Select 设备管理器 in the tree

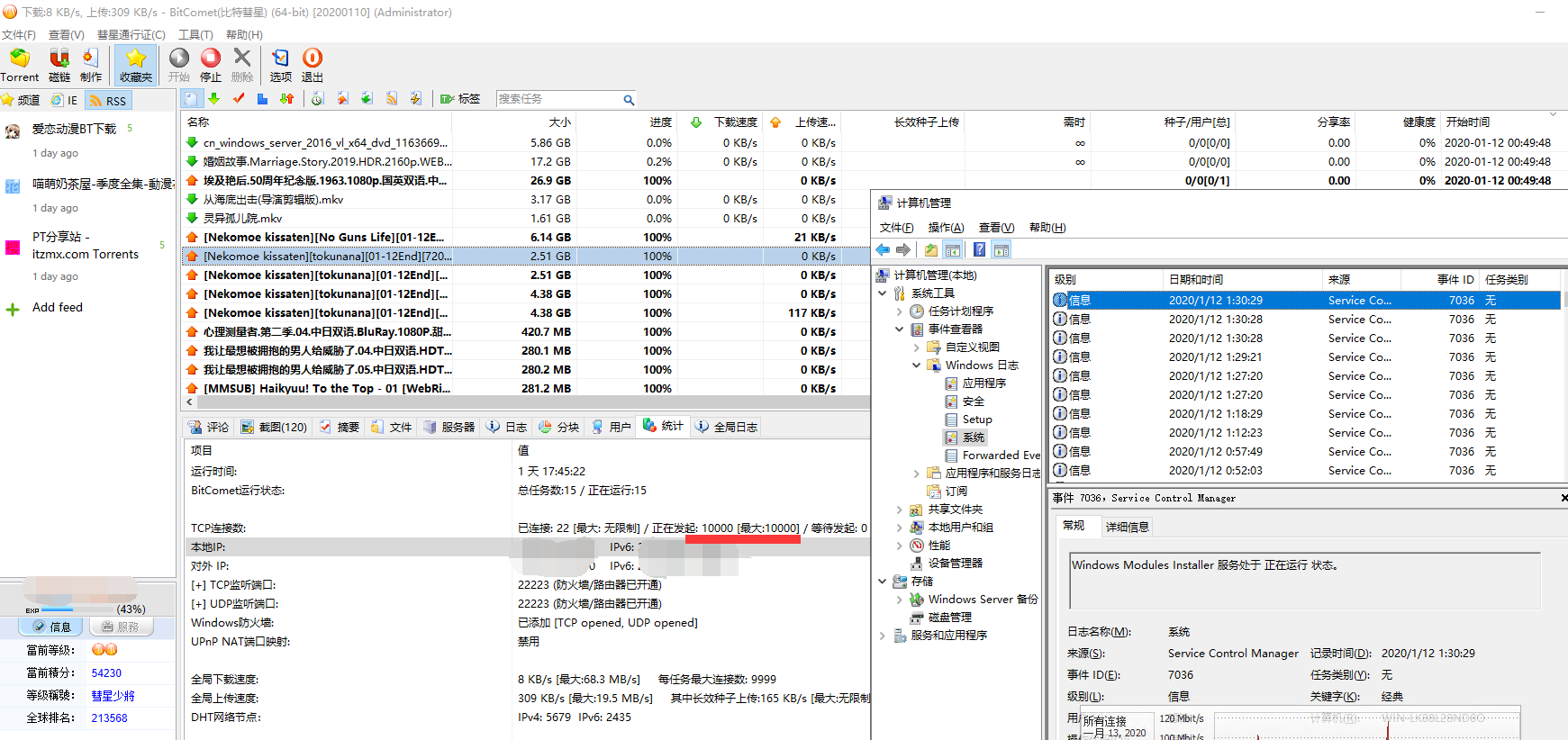[x=955, y=564]
